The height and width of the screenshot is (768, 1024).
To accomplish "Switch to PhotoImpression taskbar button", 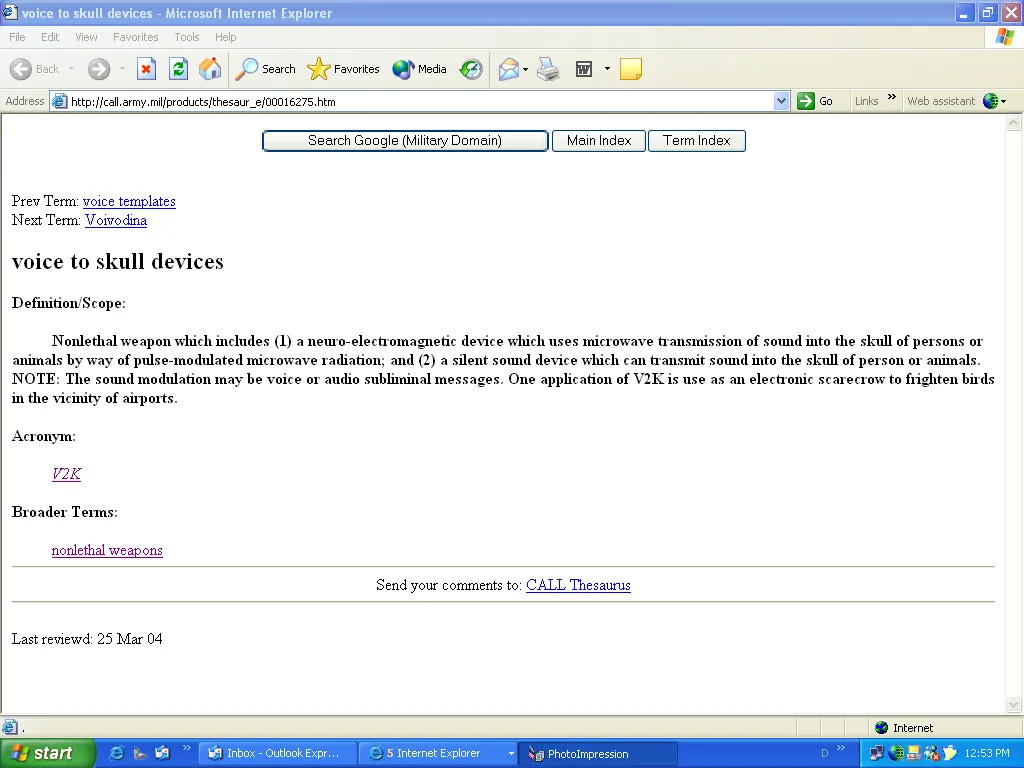I will click(598, 754).
